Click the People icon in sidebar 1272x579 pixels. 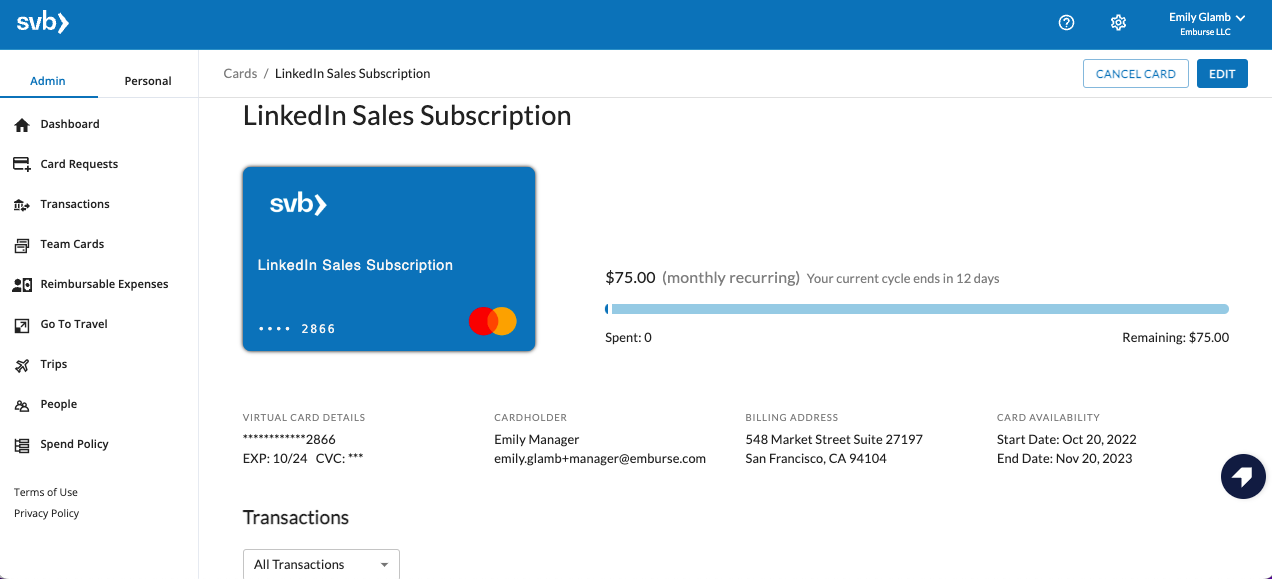pyautogui.click(x=22, y=405)
